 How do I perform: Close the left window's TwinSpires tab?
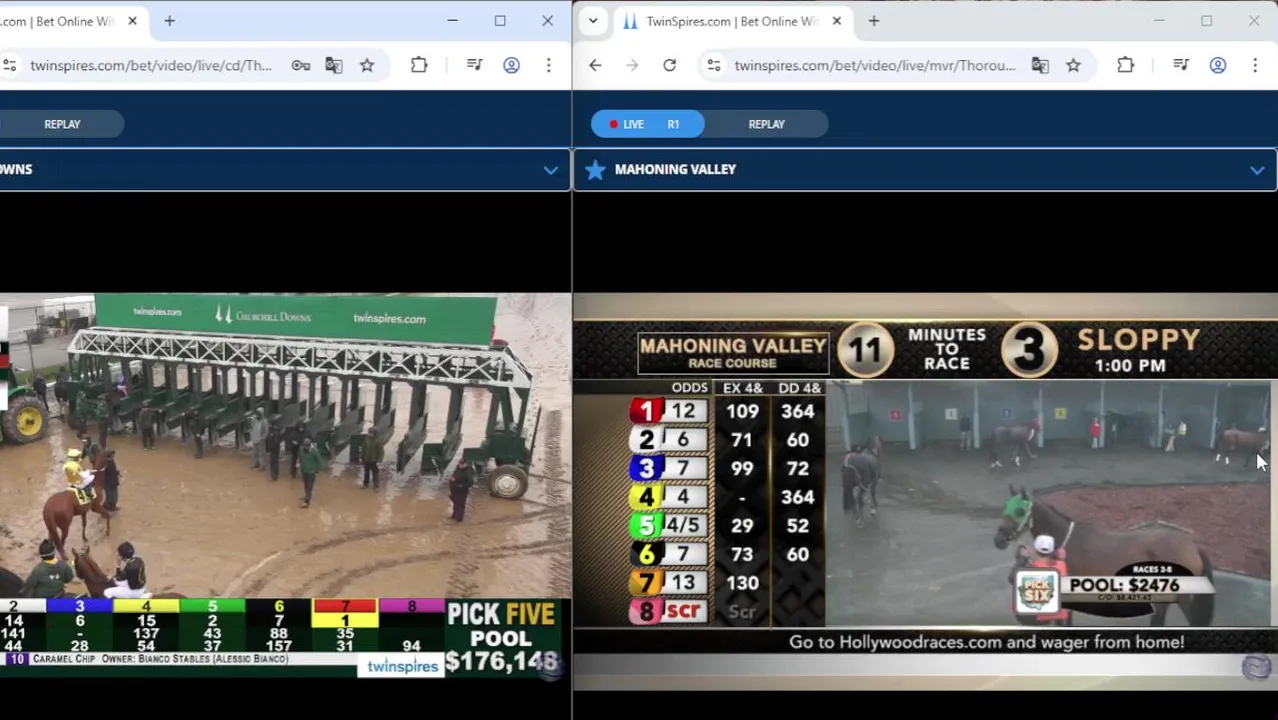(132, 21)
